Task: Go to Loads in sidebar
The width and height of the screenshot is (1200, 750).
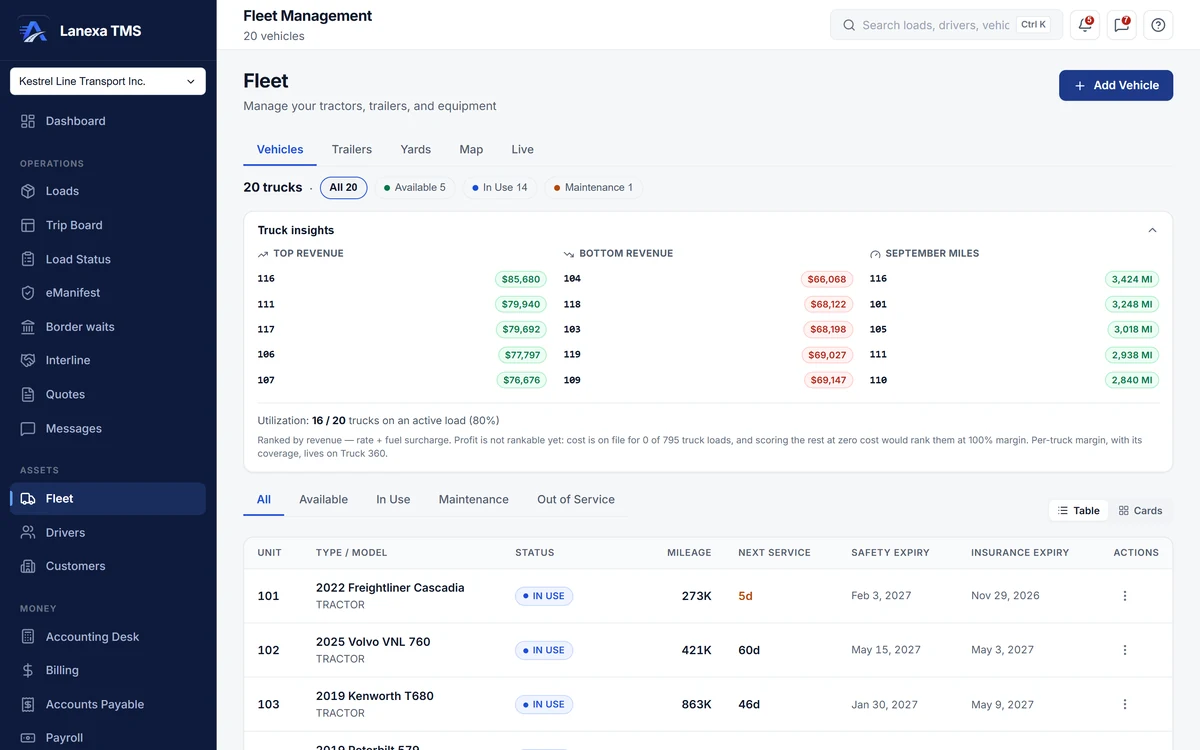Action: (108, 191)
